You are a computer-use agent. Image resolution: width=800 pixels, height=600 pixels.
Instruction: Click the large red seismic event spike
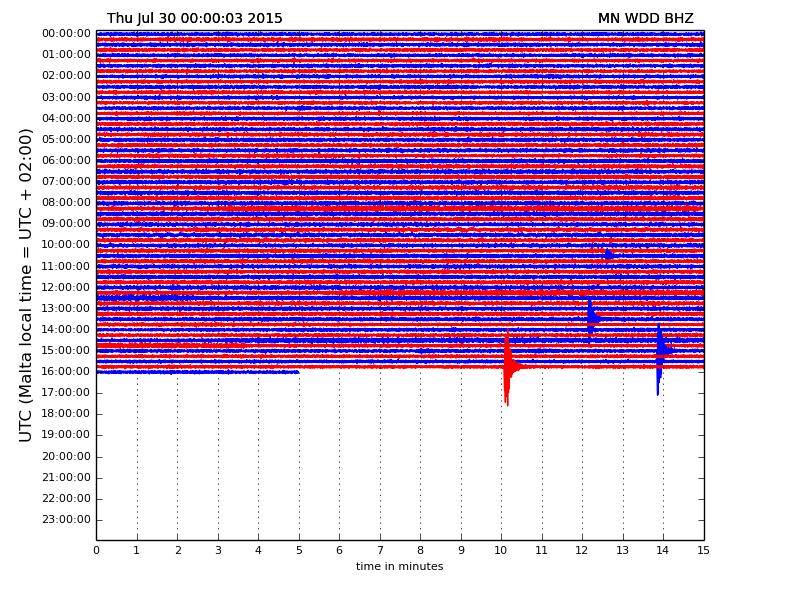(507, 368)
